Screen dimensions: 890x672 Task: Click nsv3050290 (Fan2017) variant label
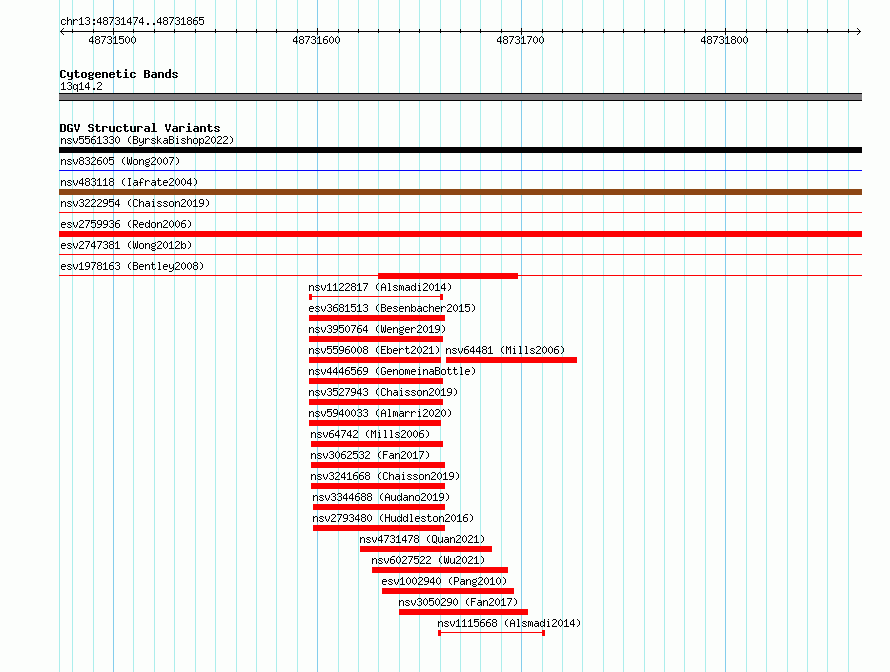[458, 602]
